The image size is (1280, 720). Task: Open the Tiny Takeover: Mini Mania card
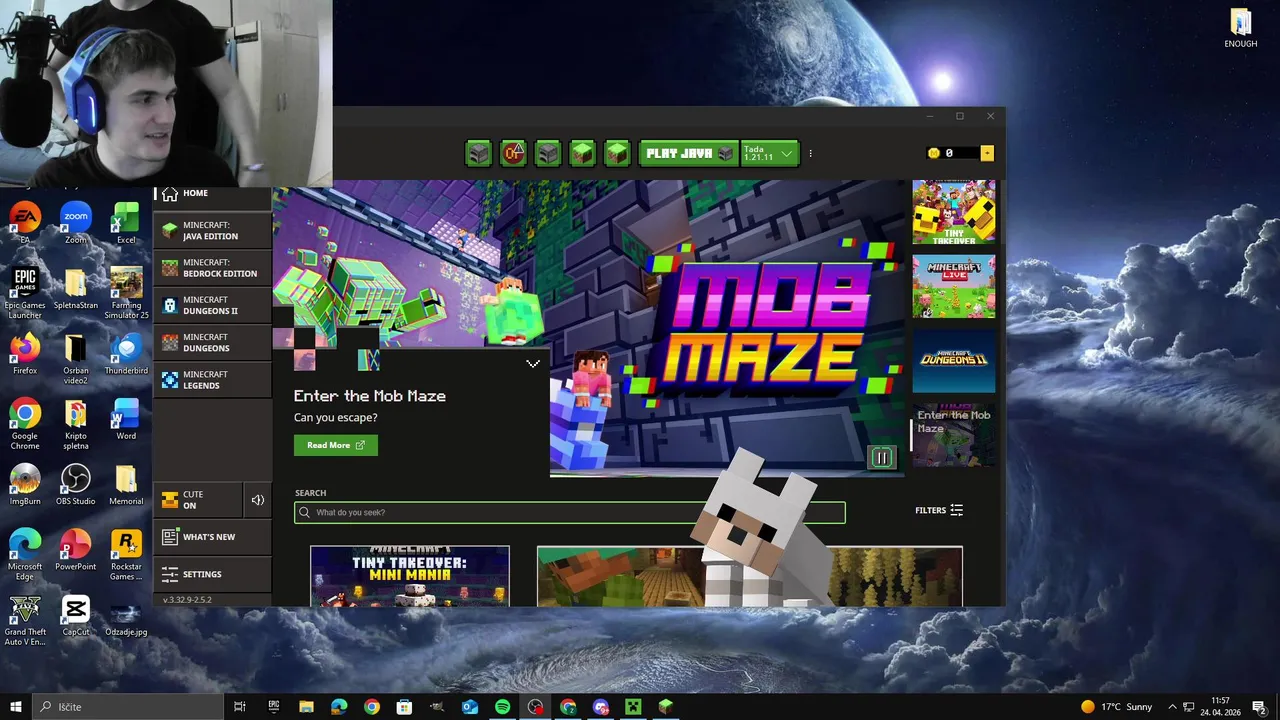tap(410, 576)
